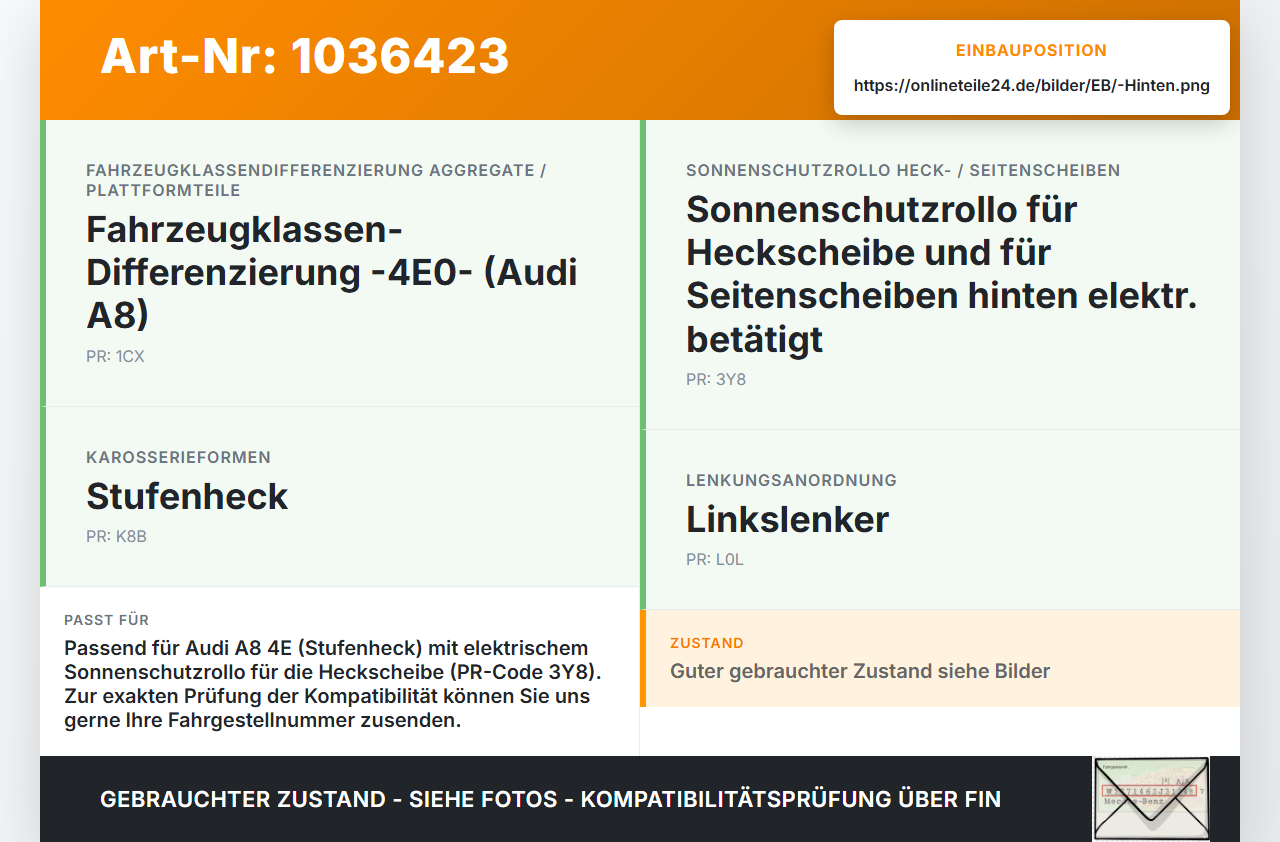Select the PR: 1CX code
This screenshot has width=1280, height=842.
(x=115, y=356)
